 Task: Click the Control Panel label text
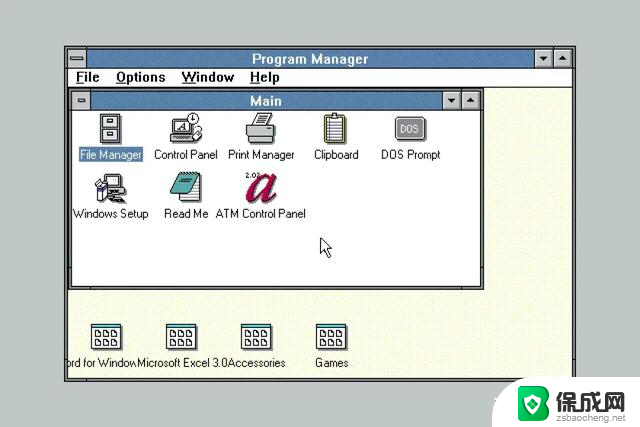[x=186, y=155]
